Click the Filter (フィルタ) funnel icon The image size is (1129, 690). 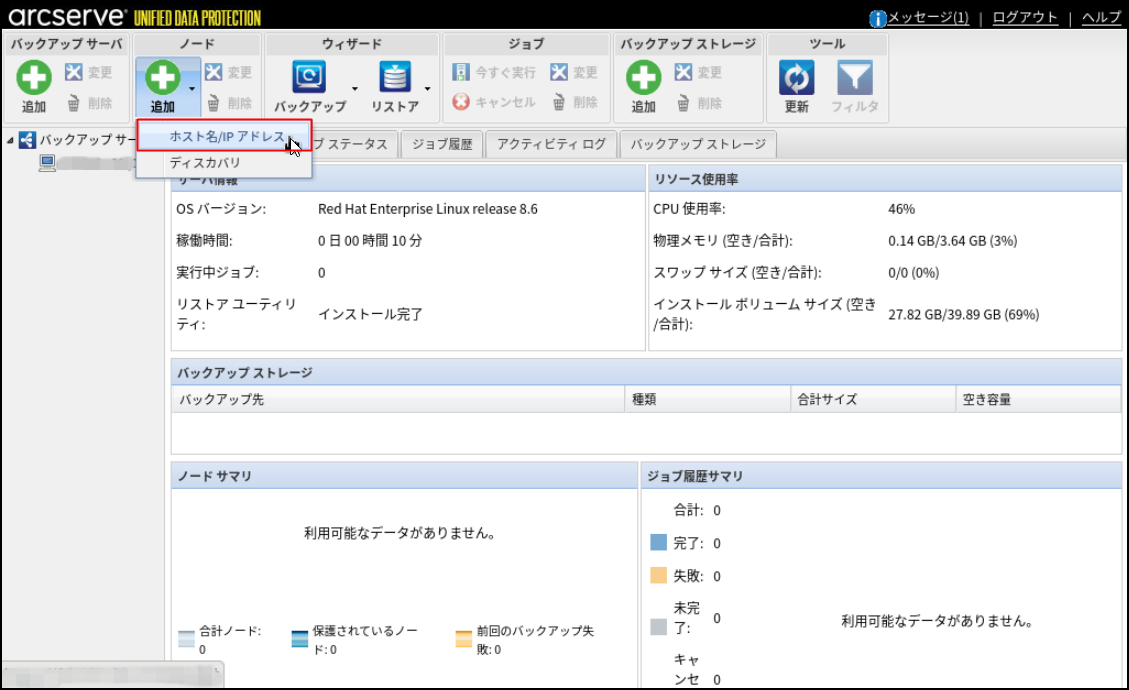point(854,79)
